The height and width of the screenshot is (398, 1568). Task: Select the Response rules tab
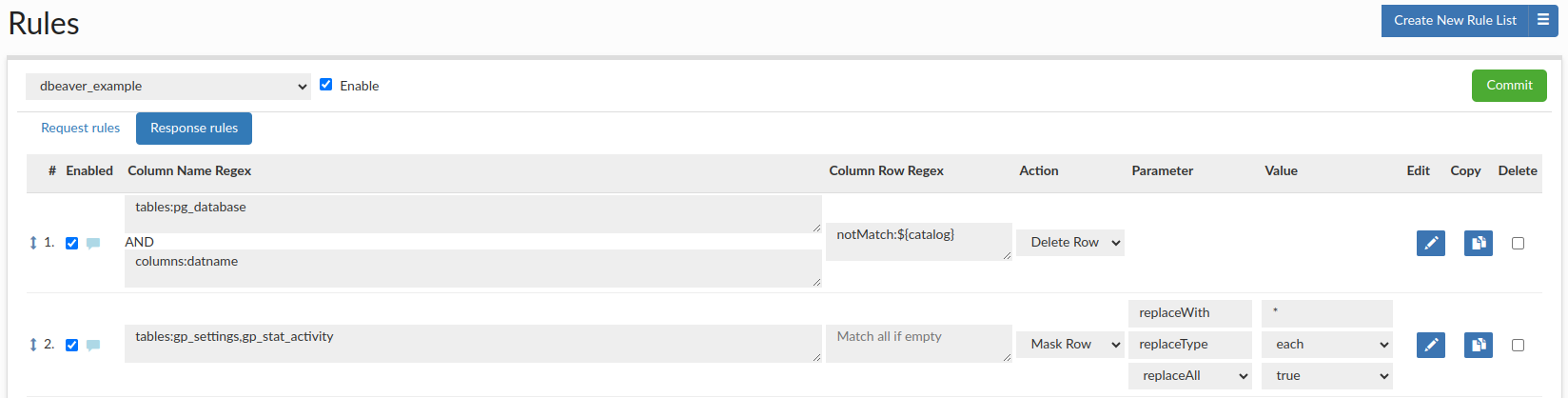click(x=194, y=129)
